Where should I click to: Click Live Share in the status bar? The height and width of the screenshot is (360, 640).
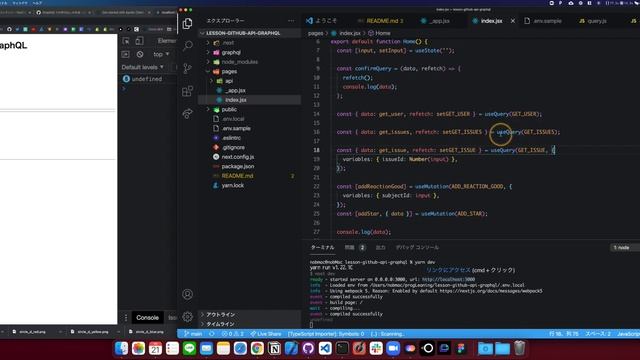[x=266, y=334]
